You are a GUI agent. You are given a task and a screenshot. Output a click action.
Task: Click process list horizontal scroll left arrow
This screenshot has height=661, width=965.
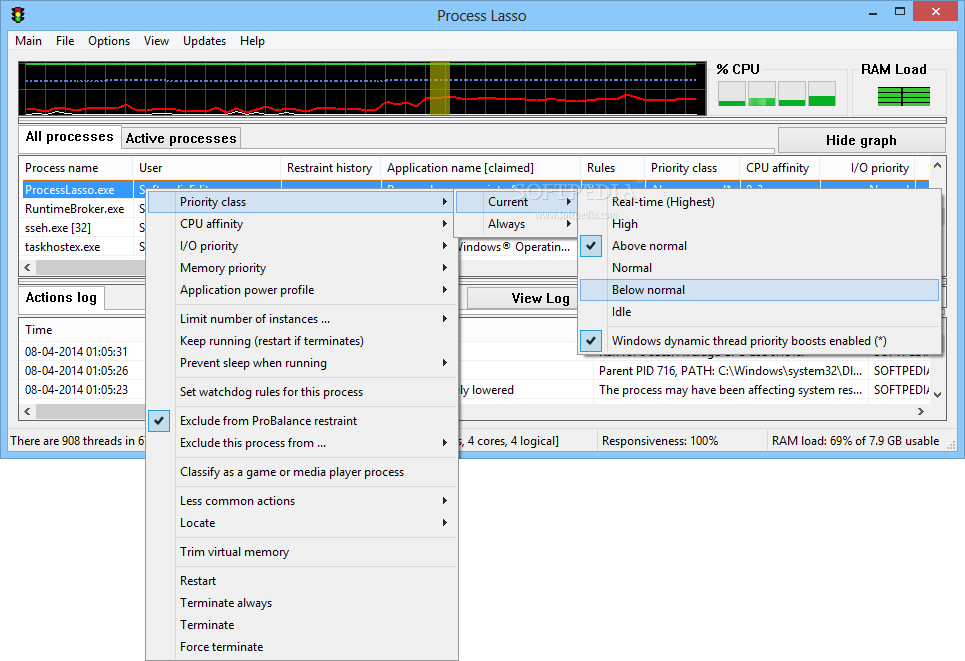(x=27, y=267)
